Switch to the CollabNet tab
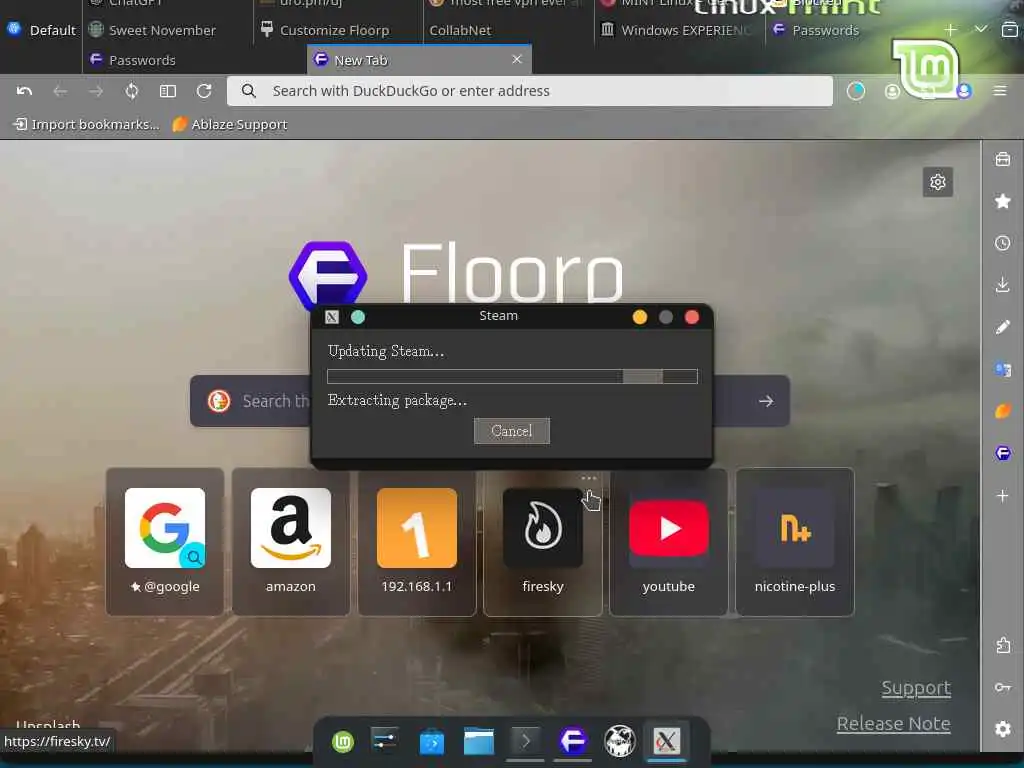The height and width of the screenshot is (768, 1024). (460, 30)
